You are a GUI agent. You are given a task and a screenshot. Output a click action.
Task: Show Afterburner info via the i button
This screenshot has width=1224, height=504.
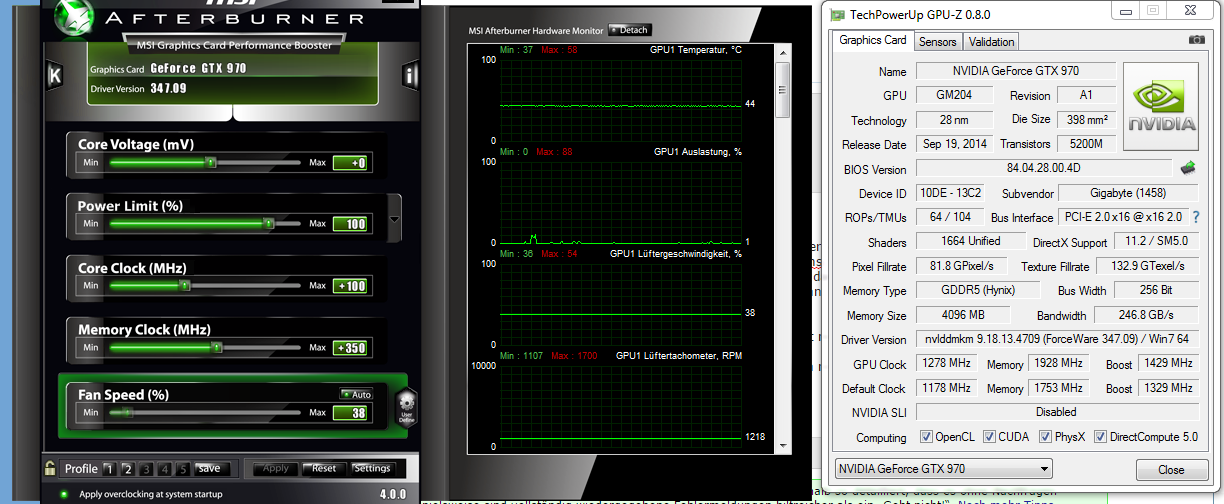pyautogui.click(x=410, y=75)
